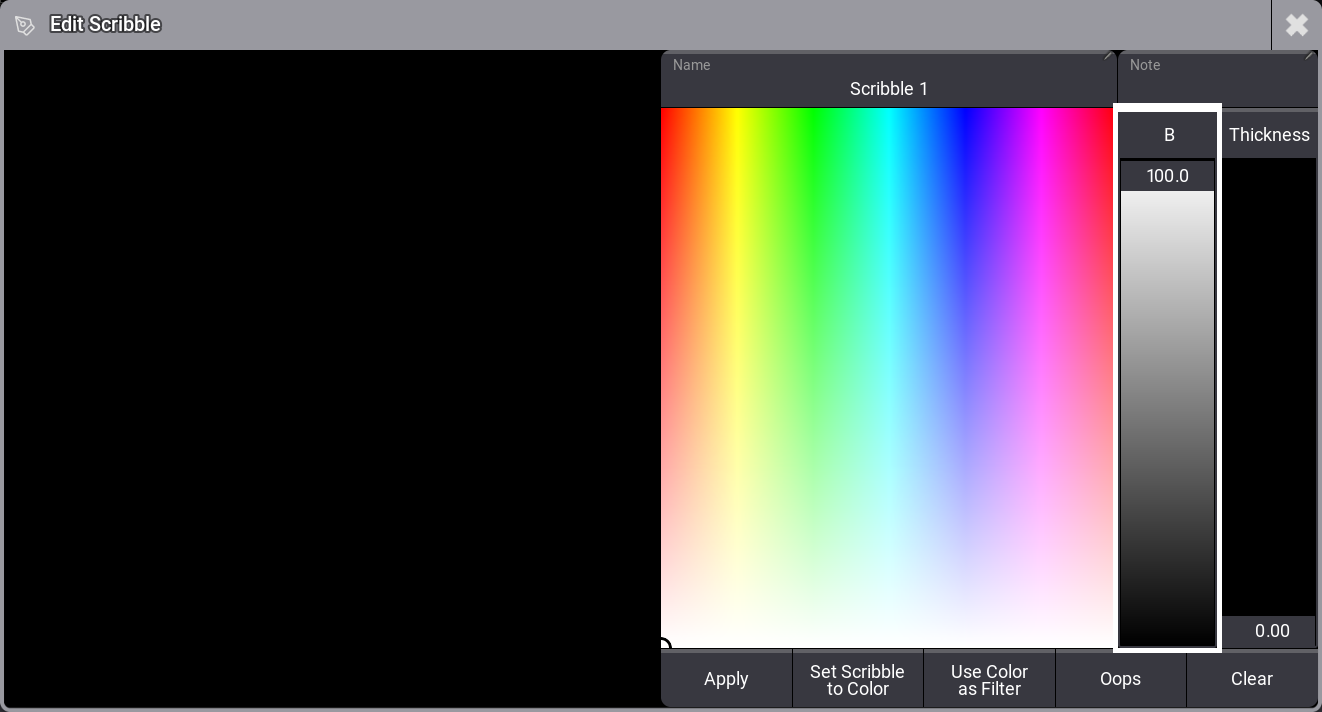Click the scribble pen icon in title bar
This screenshot has height=712, width=1322.
coord(25,25)
